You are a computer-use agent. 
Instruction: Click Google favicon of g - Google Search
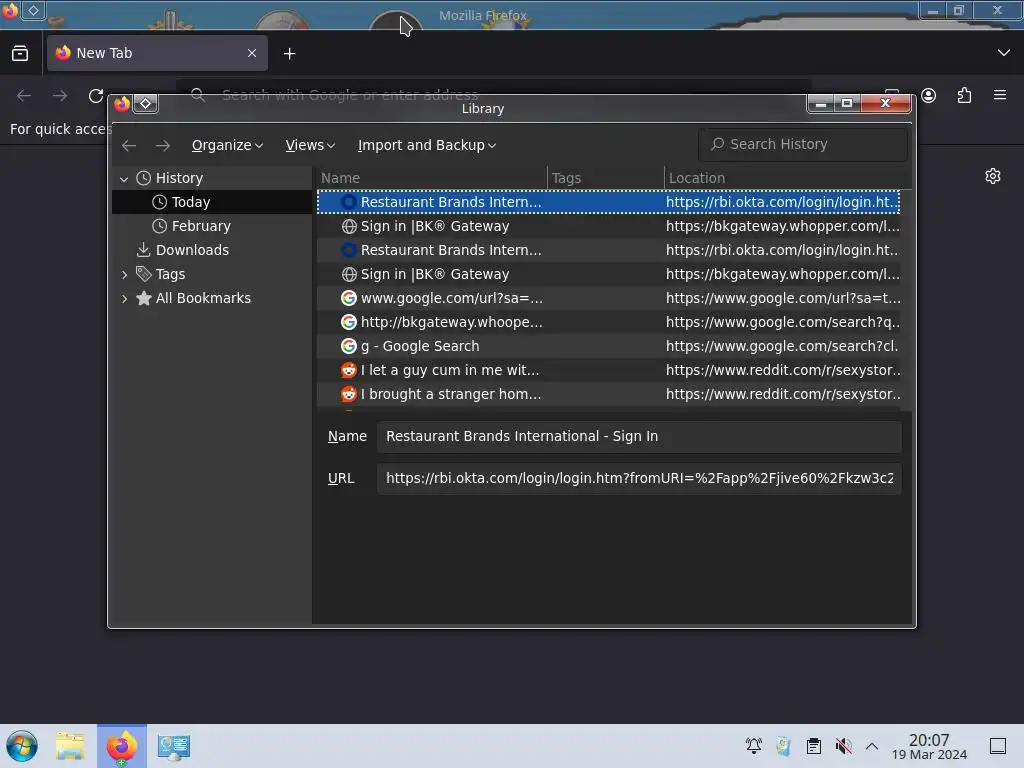pyautogui.click(x=349, y=346)
